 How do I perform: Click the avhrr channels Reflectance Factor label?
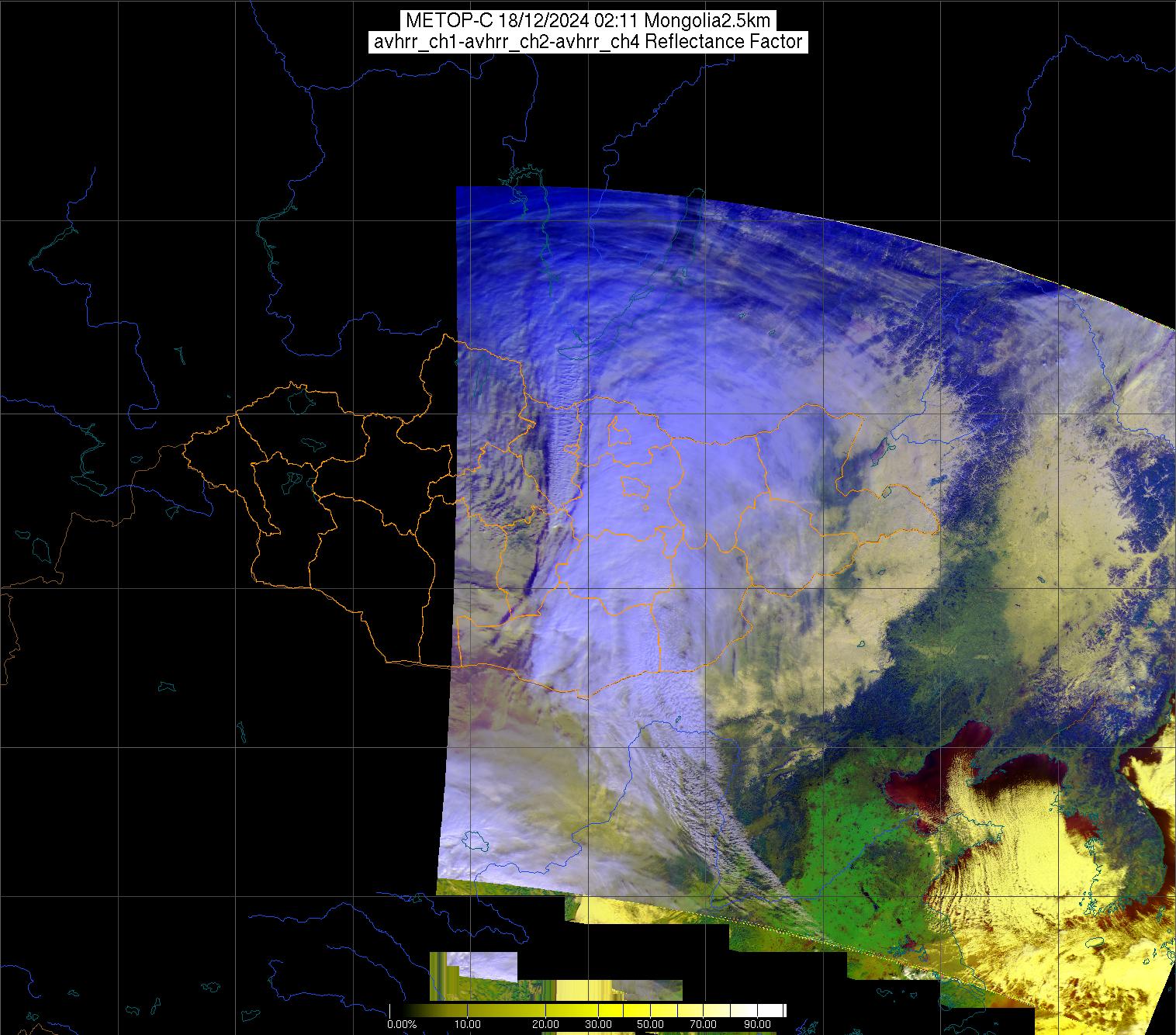(x=588, y=42)
